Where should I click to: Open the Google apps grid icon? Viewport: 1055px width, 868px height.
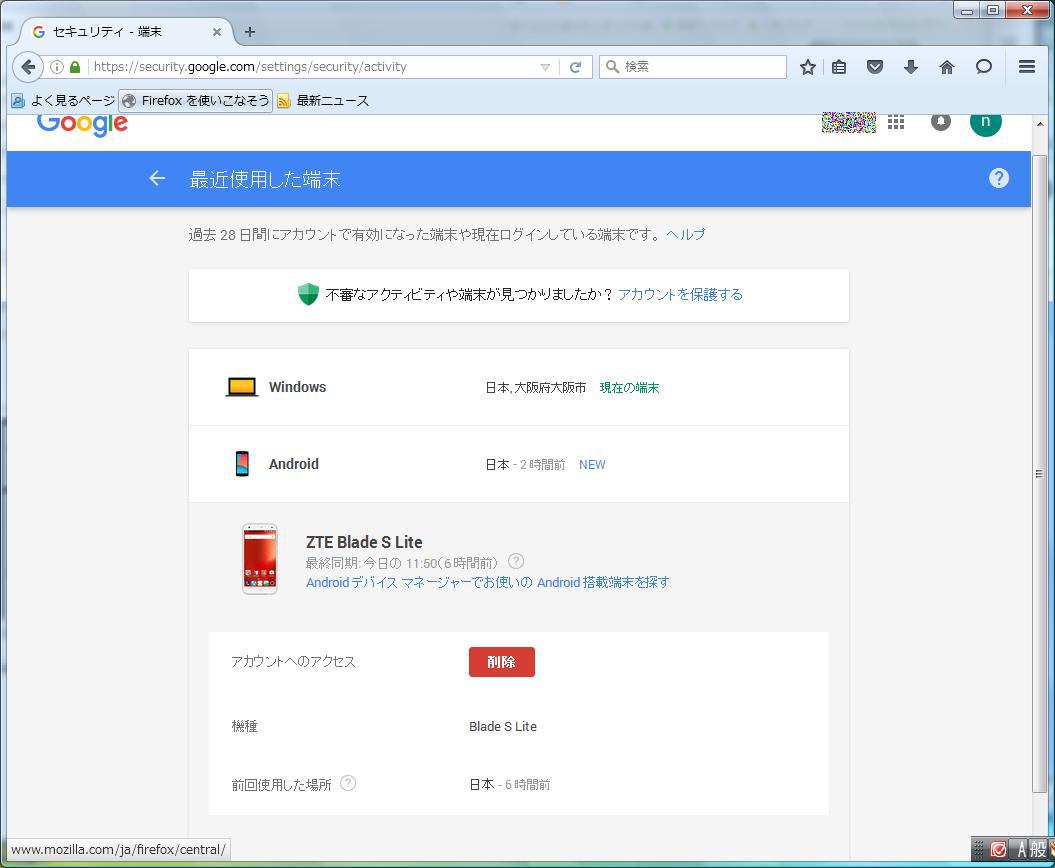click(x=896, y=122)
